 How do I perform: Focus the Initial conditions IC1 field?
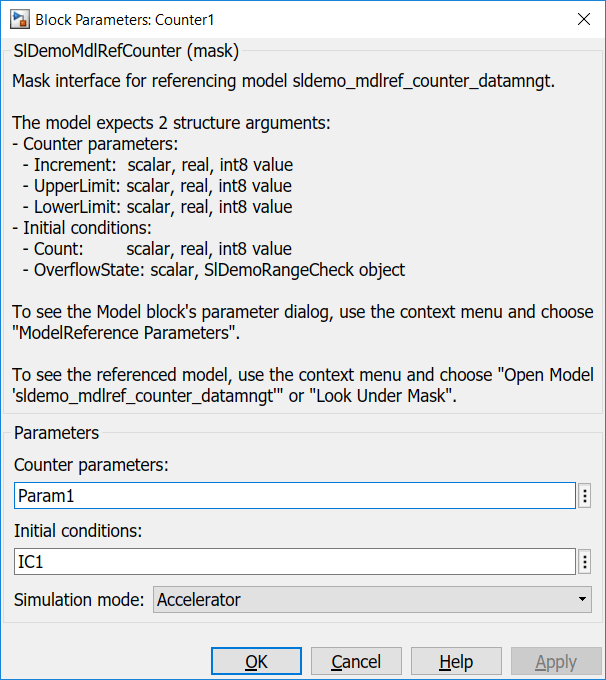294,562
